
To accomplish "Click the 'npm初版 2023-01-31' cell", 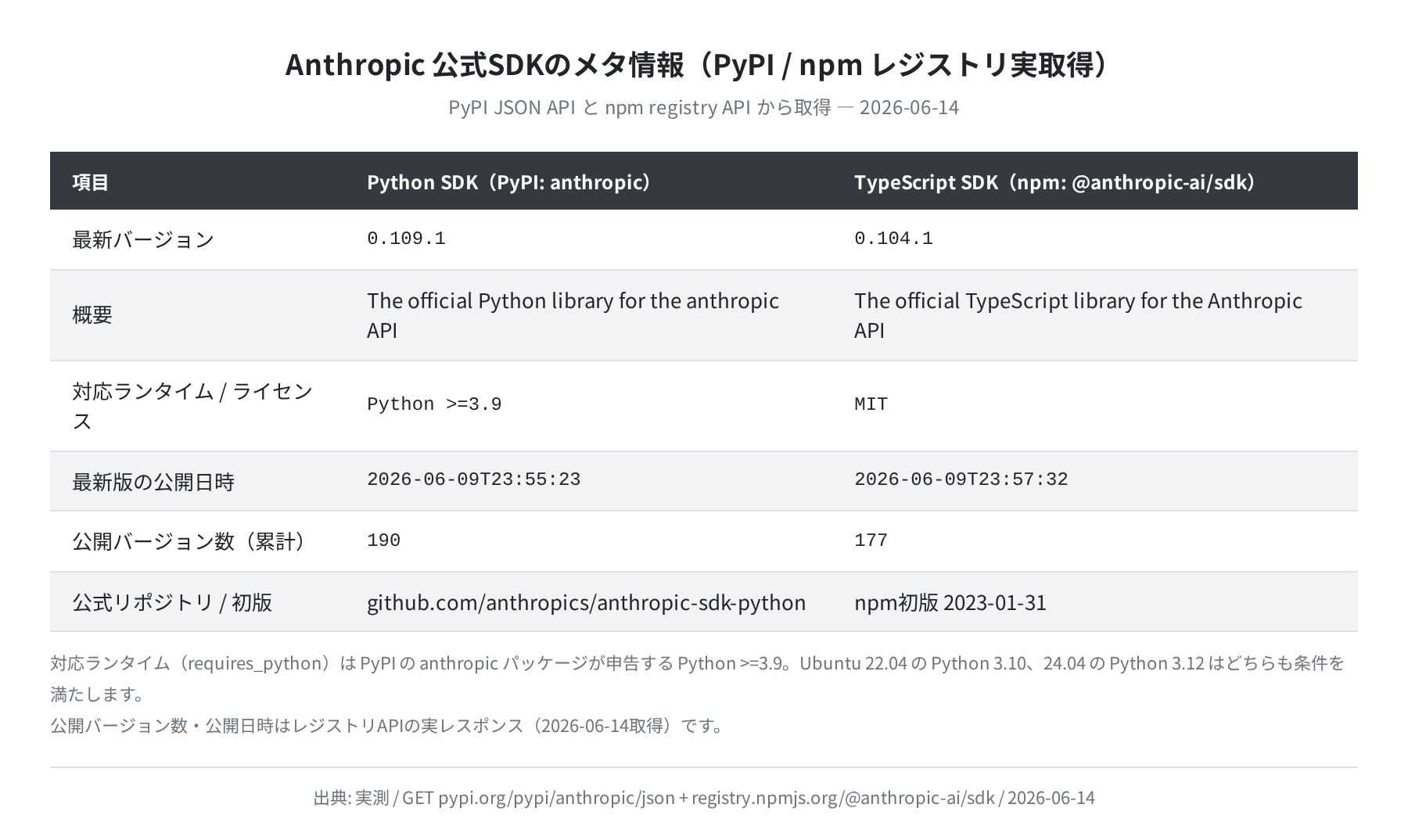I will (950, 602).
